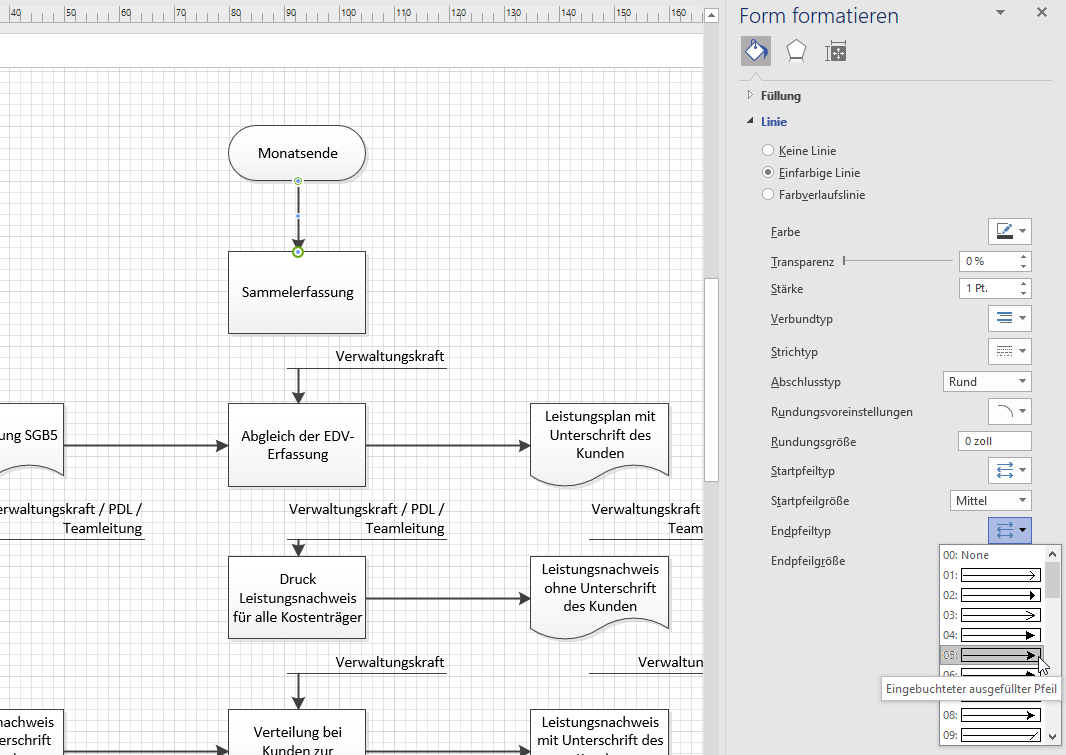
Task: Open the Verbundtyp compound line picker
Action: click(x=1009, y=319)
